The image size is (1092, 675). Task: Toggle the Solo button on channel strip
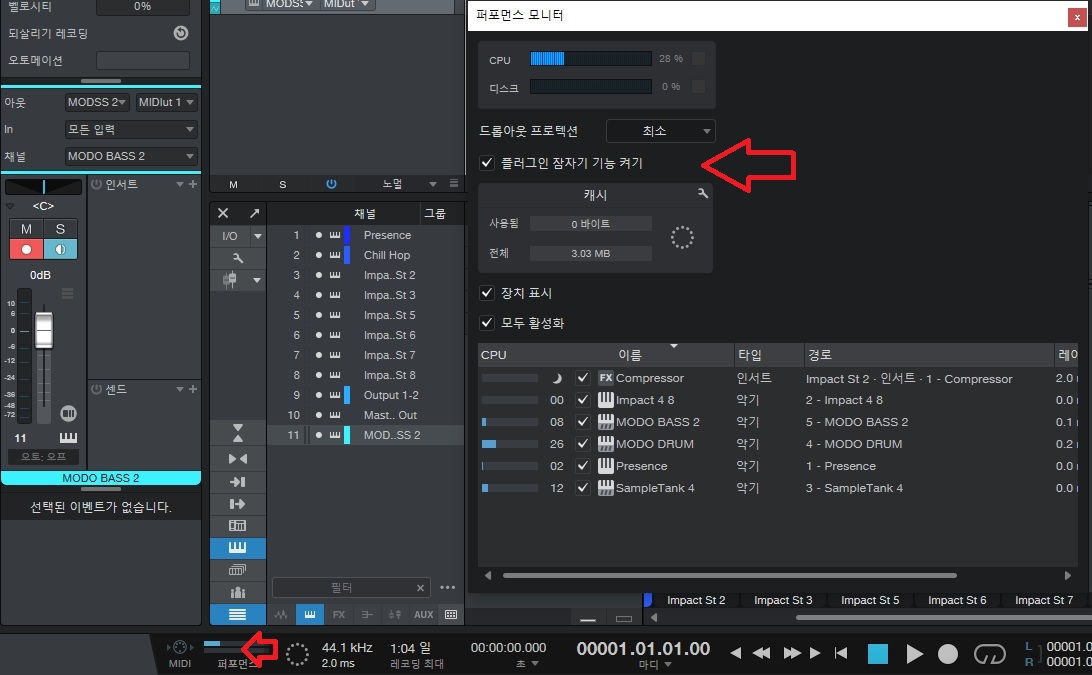[61, 228]
